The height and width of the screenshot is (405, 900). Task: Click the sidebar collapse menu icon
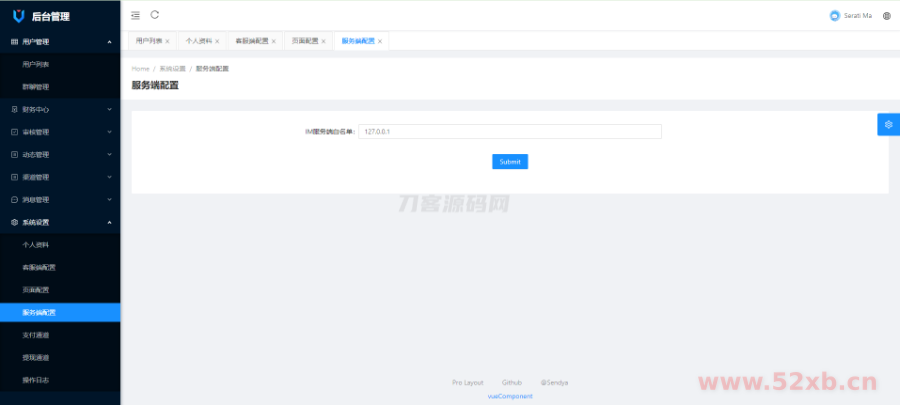(136, 15)
